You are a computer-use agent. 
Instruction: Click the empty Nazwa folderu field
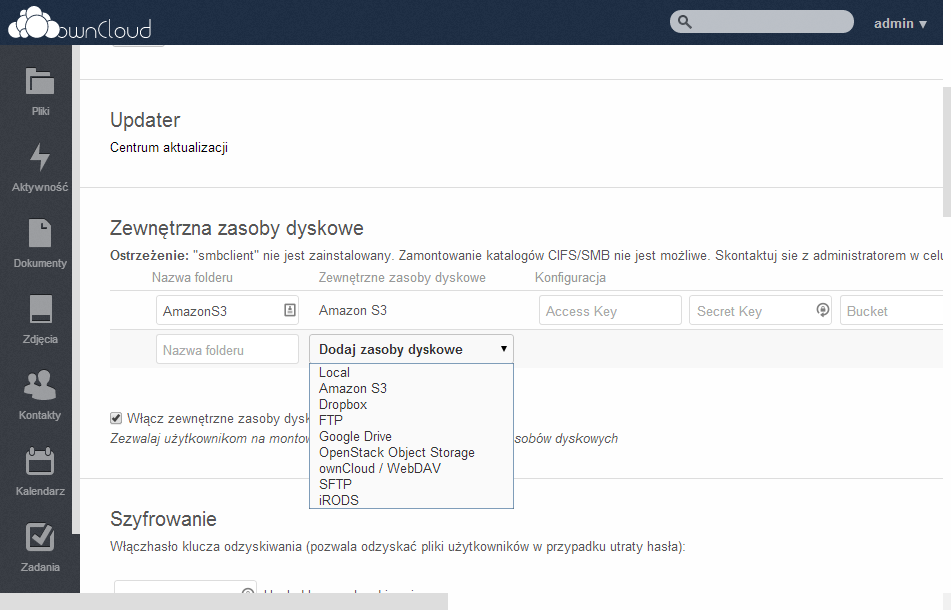pos(227,349)
